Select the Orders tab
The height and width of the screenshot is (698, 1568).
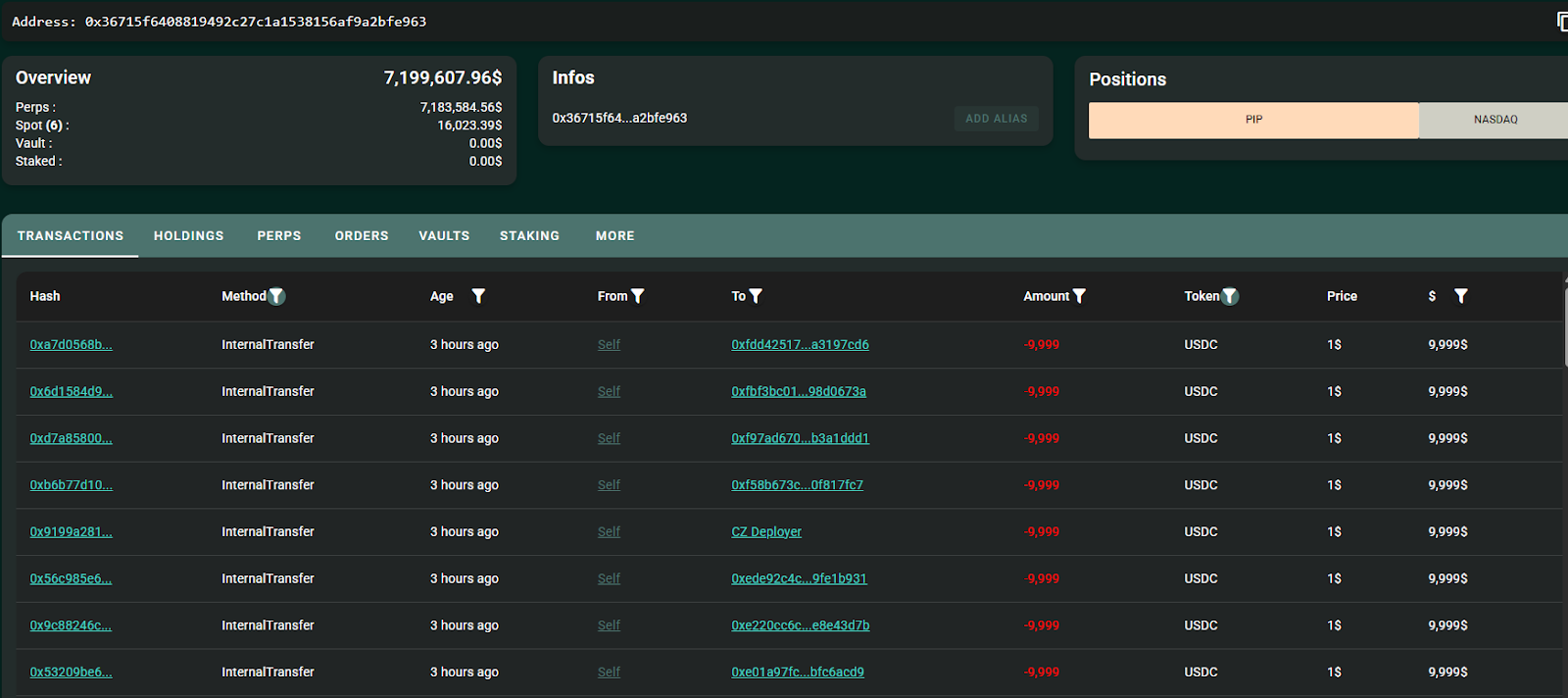(362, 236)
